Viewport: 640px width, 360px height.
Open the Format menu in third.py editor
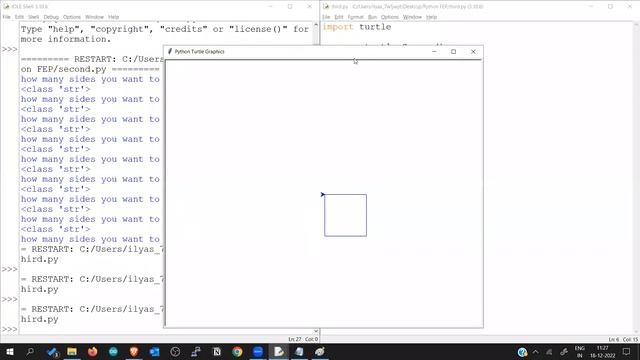pos(356,17)
